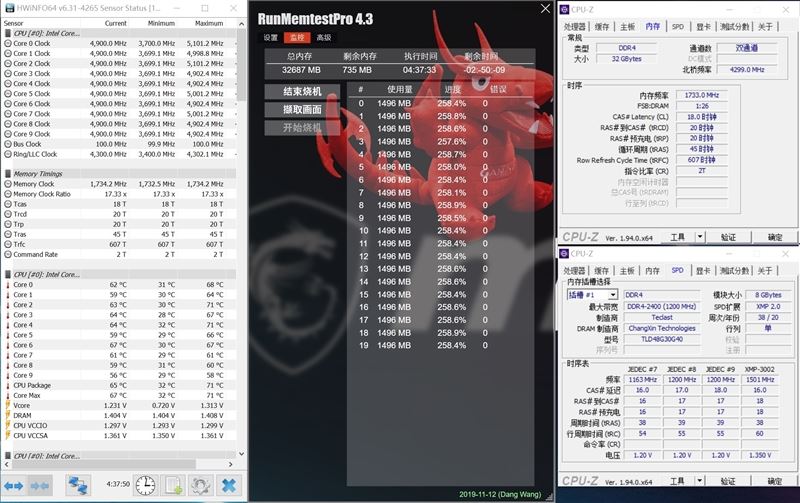Click the lower CPU-Z title bar icon

coord(564,254)
